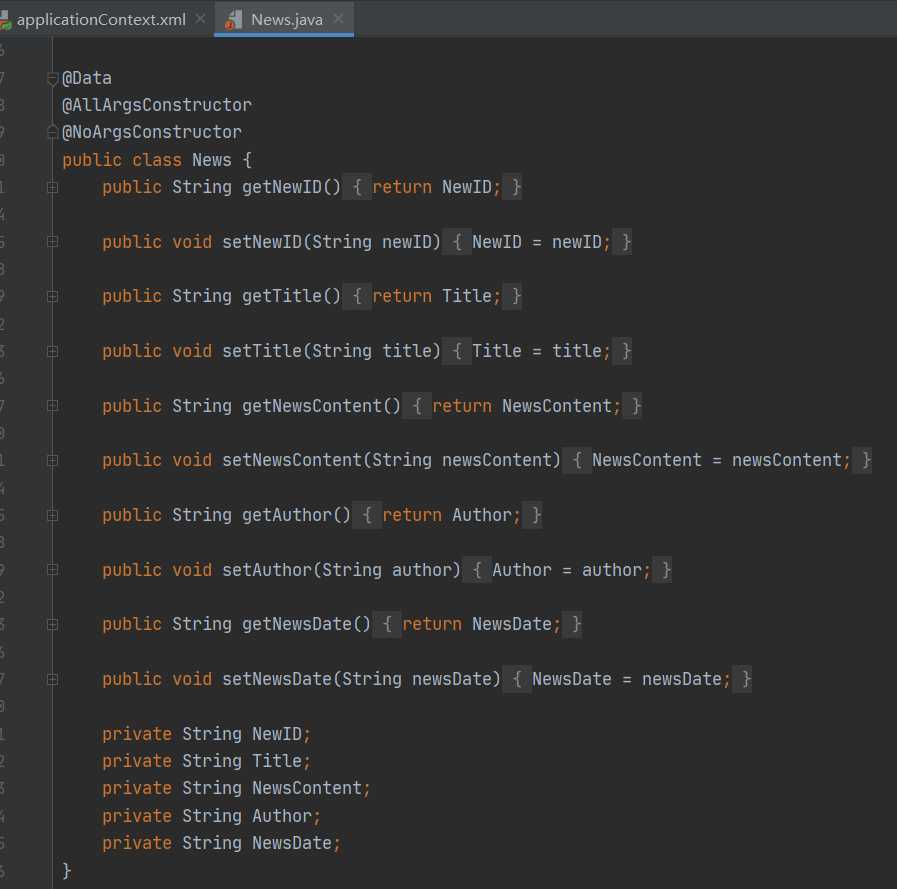The image size is (897, 889).
Task: Place cursor on setNewsContent method name
Action: point(292,461)
